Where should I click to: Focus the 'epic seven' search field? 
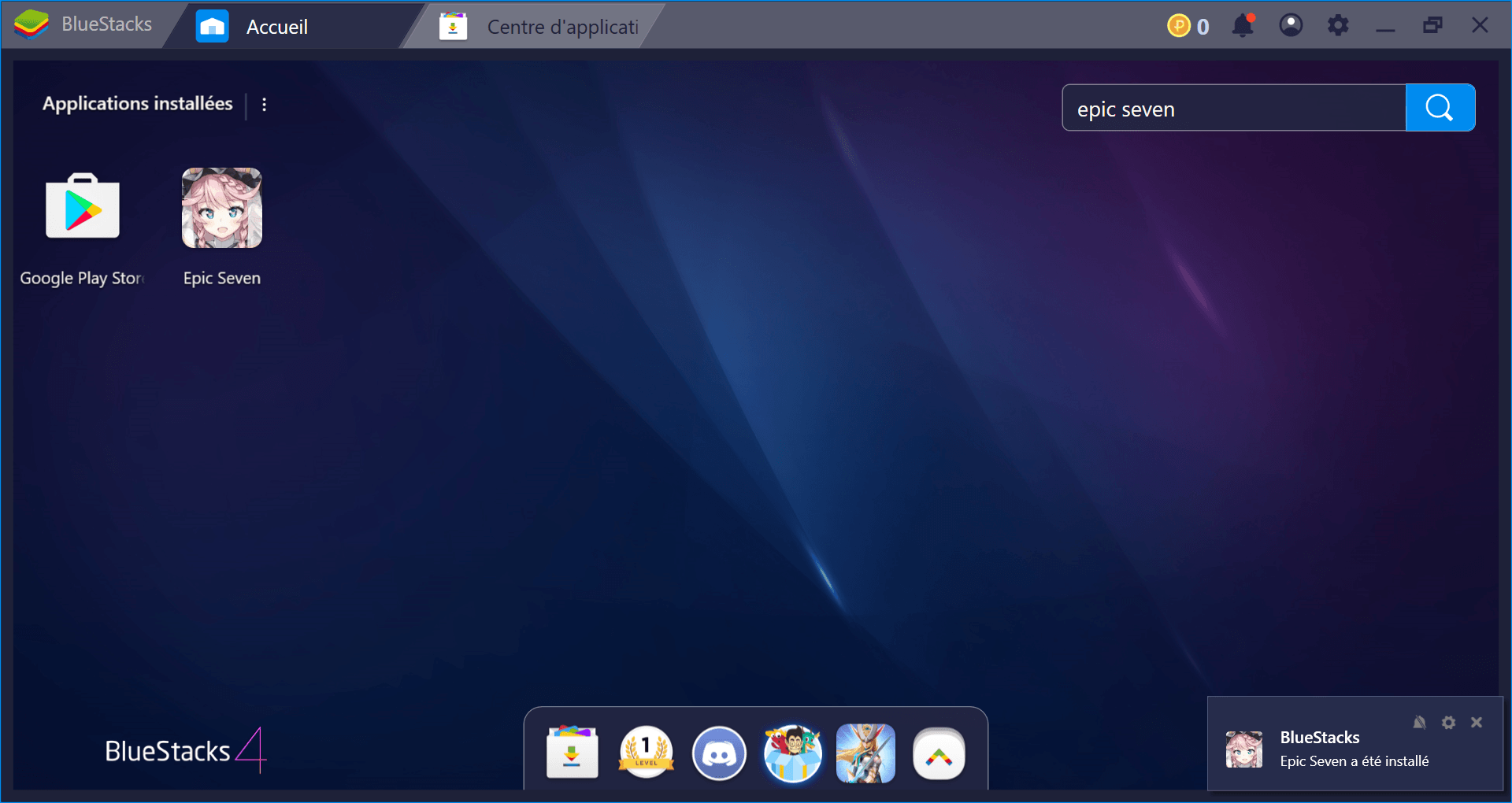point(1234,108)
